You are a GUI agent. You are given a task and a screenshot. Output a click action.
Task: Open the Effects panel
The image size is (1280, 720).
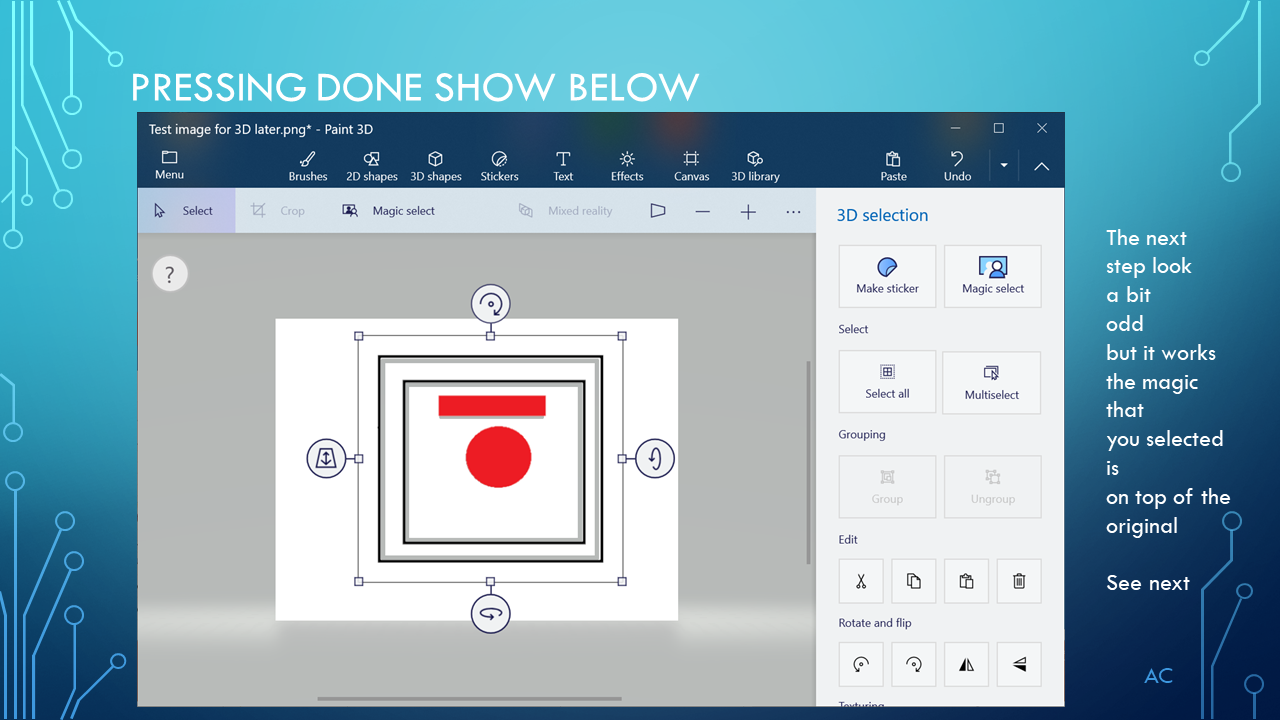pos(626,165)
